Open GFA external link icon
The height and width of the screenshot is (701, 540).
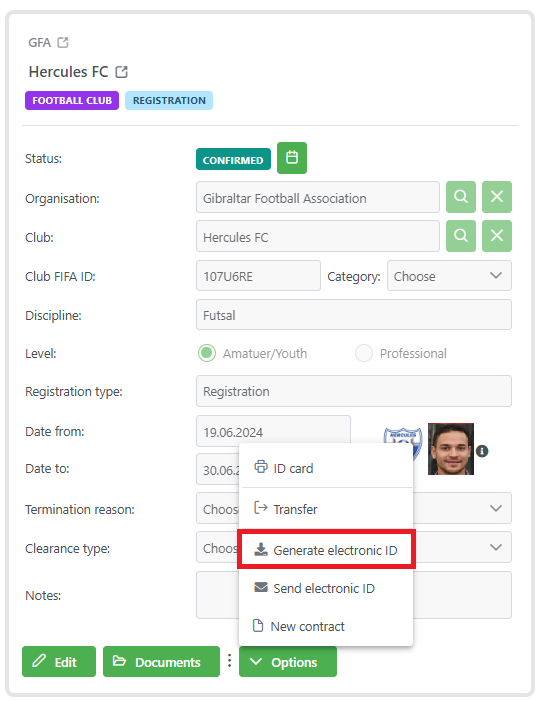click(x=63, y=42)
